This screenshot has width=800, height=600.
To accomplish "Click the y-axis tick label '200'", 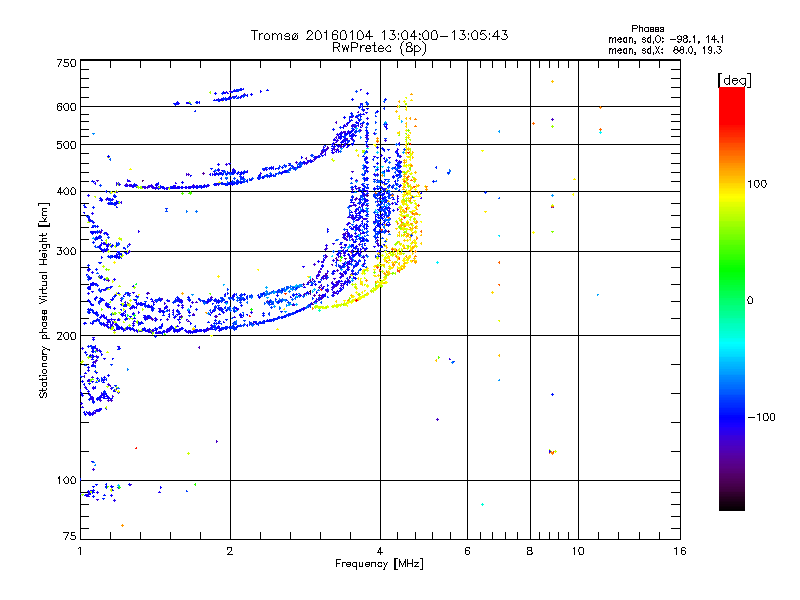I will point(66,336).
